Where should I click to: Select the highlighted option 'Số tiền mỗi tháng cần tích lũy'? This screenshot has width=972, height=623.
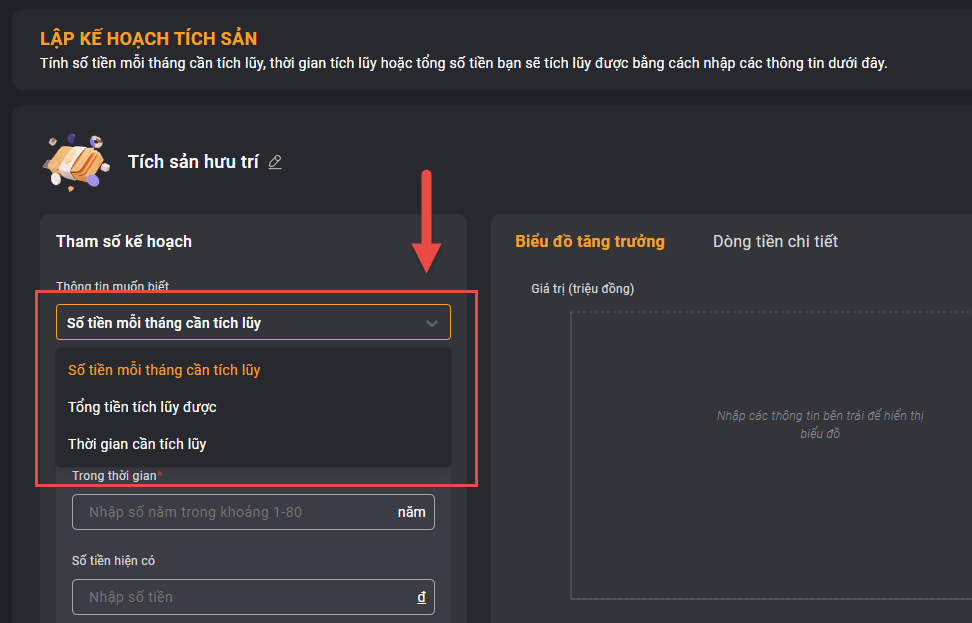[254, 370]
